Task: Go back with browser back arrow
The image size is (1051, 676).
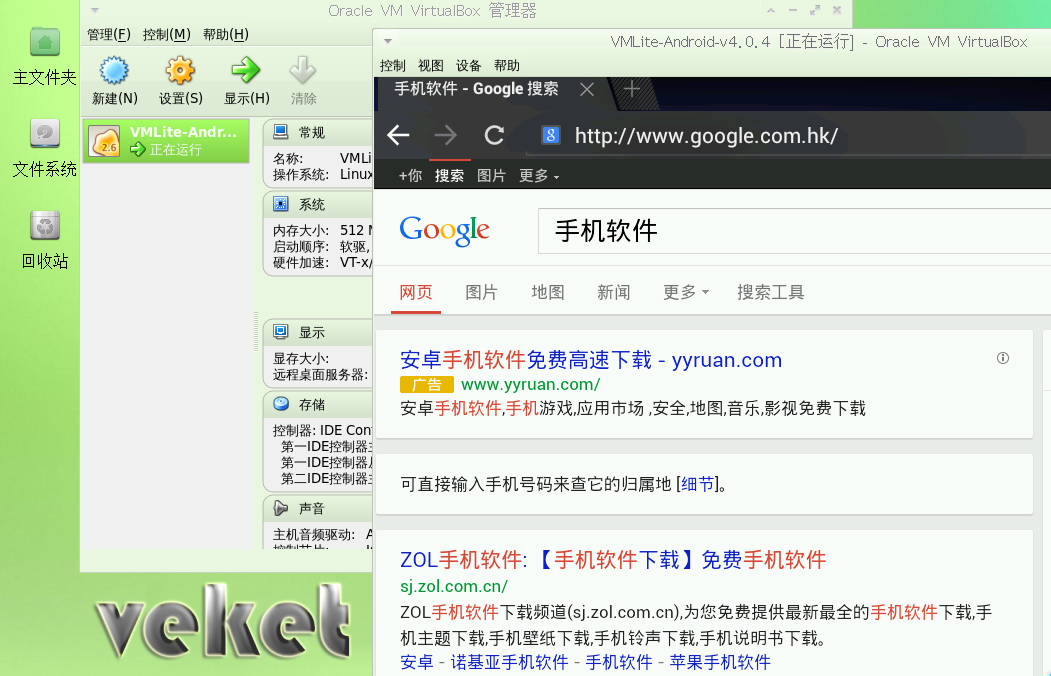Action: pos(398,135)
